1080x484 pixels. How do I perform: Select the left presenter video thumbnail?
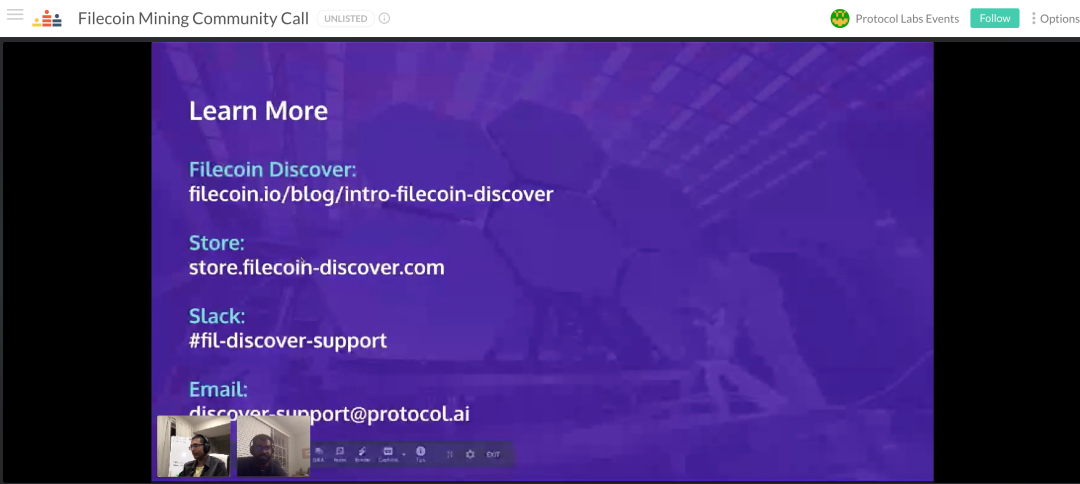pos(194,446)
